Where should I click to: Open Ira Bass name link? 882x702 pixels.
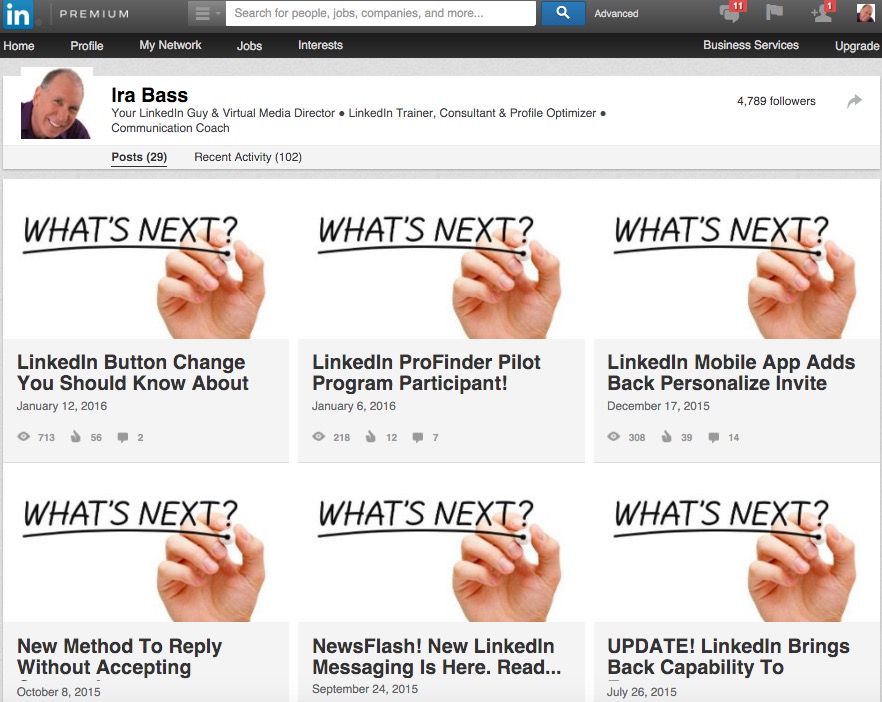tap(150, 95)
